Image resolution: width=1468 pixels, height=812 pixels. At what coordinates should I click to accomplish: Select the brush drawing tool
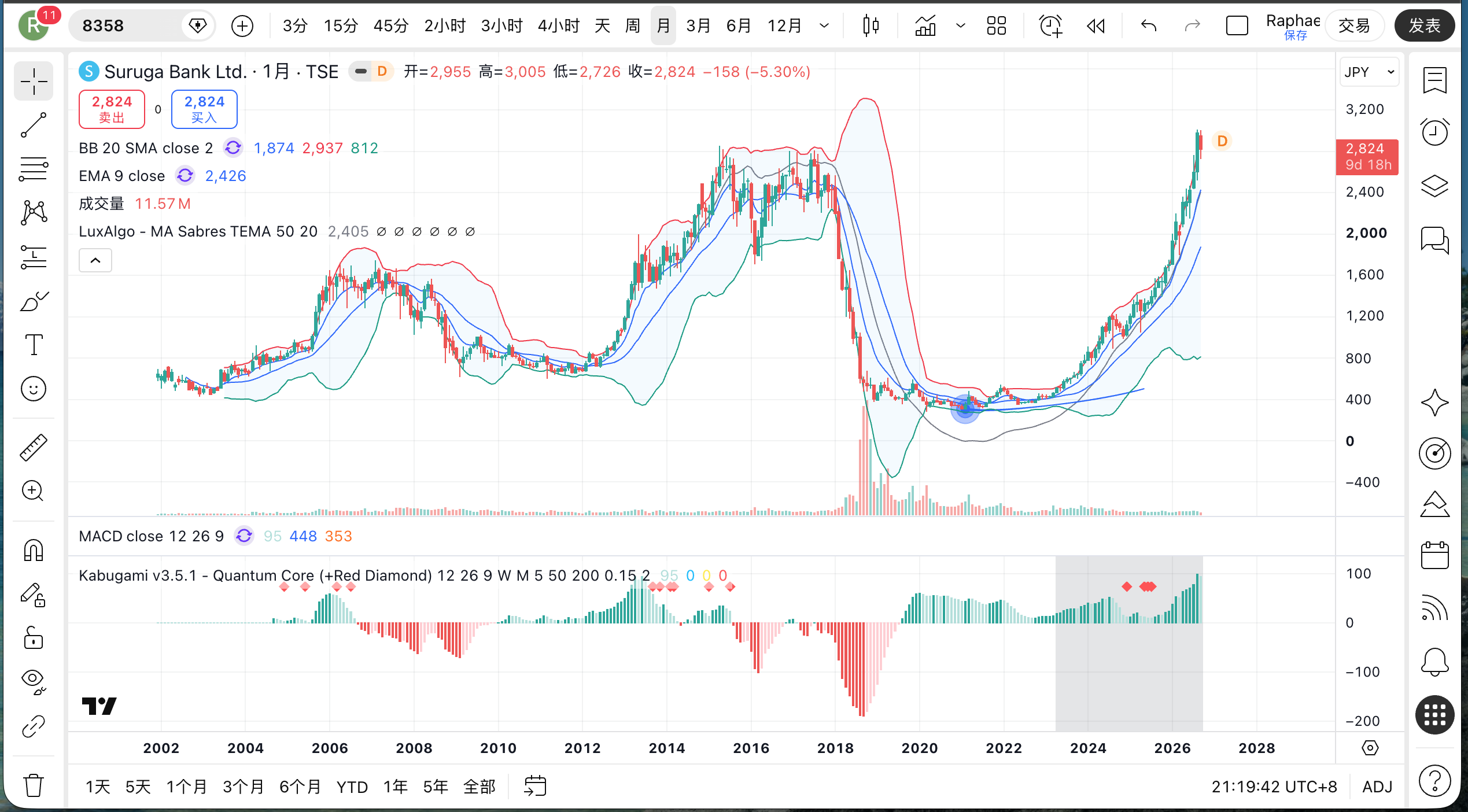[34, 301]
